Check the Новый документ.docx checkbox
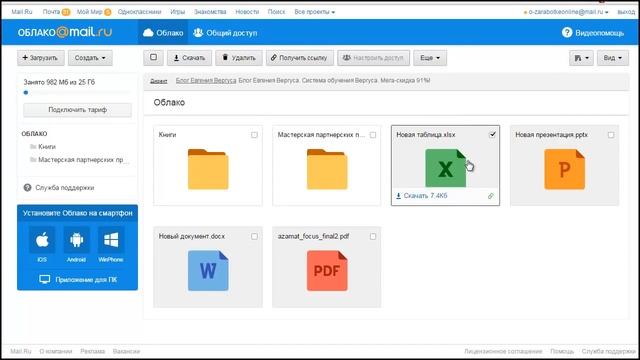Image resolution: width=640 pixels, height=360 pixels. (254, 236)
